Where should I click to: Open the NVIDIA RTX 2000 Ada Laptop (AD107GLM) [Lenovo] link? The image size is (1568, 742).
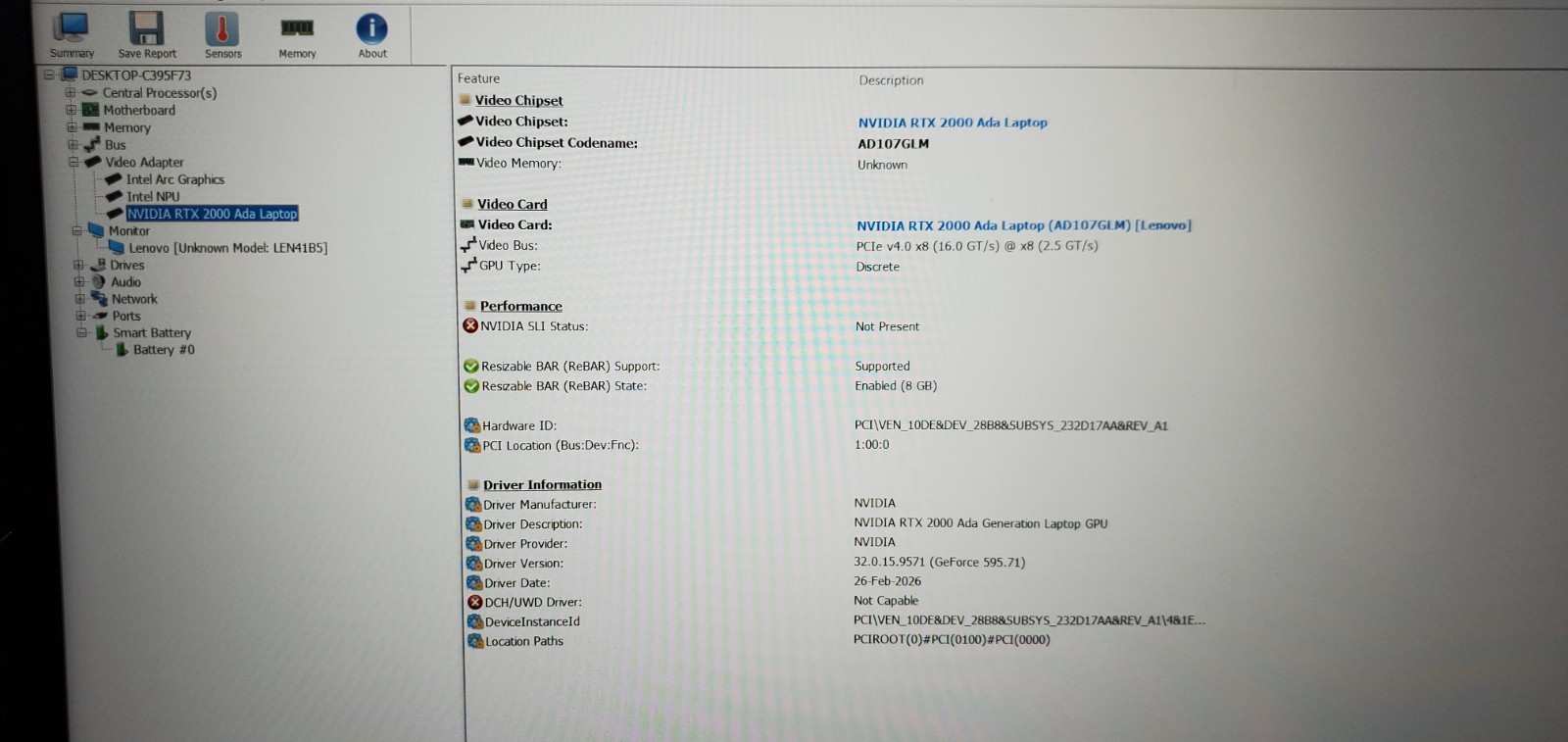pyautogui.click(x=1024, y=225)
